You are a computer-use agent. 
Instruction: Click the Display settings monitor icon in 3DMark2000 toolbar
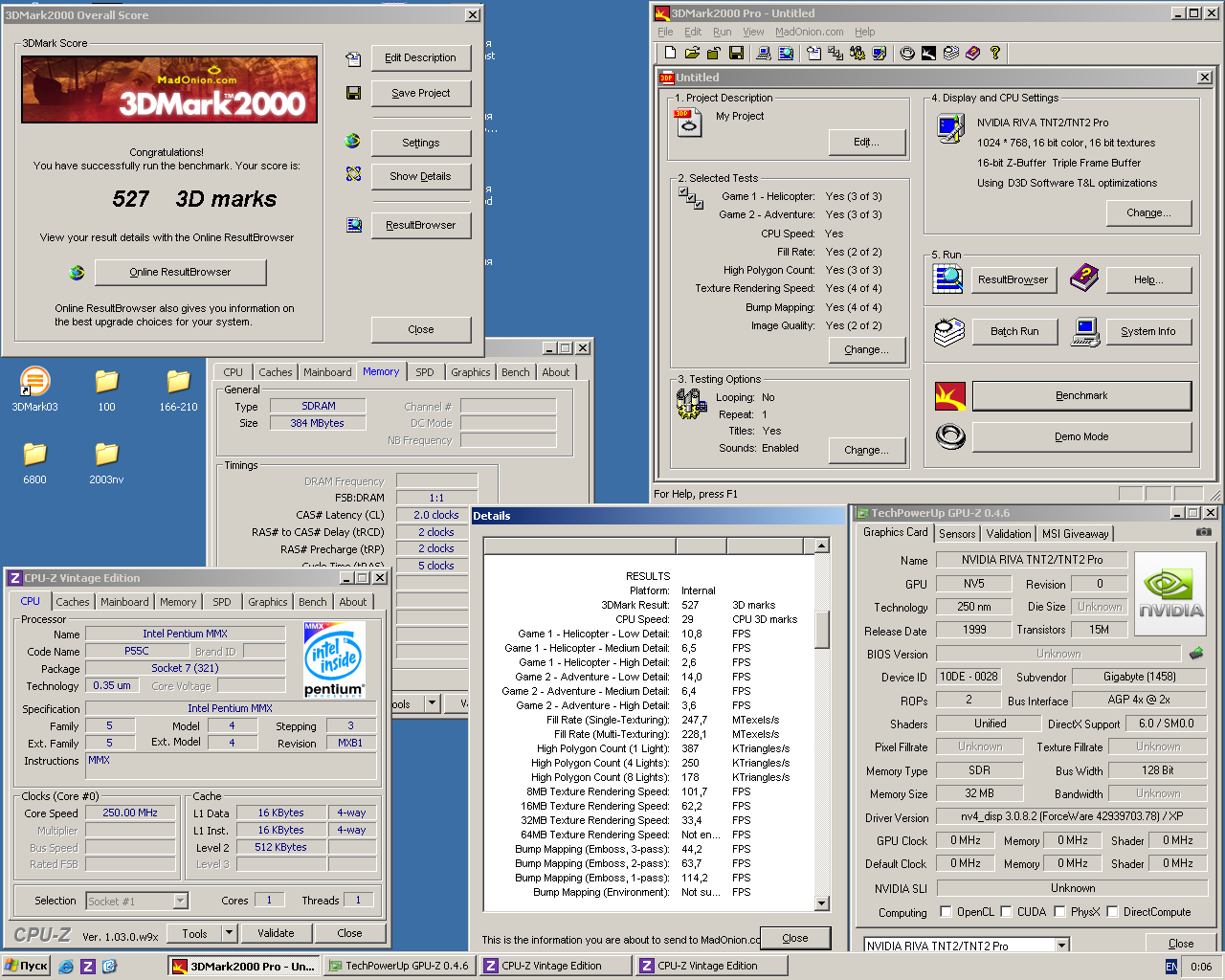pos(880,53)
